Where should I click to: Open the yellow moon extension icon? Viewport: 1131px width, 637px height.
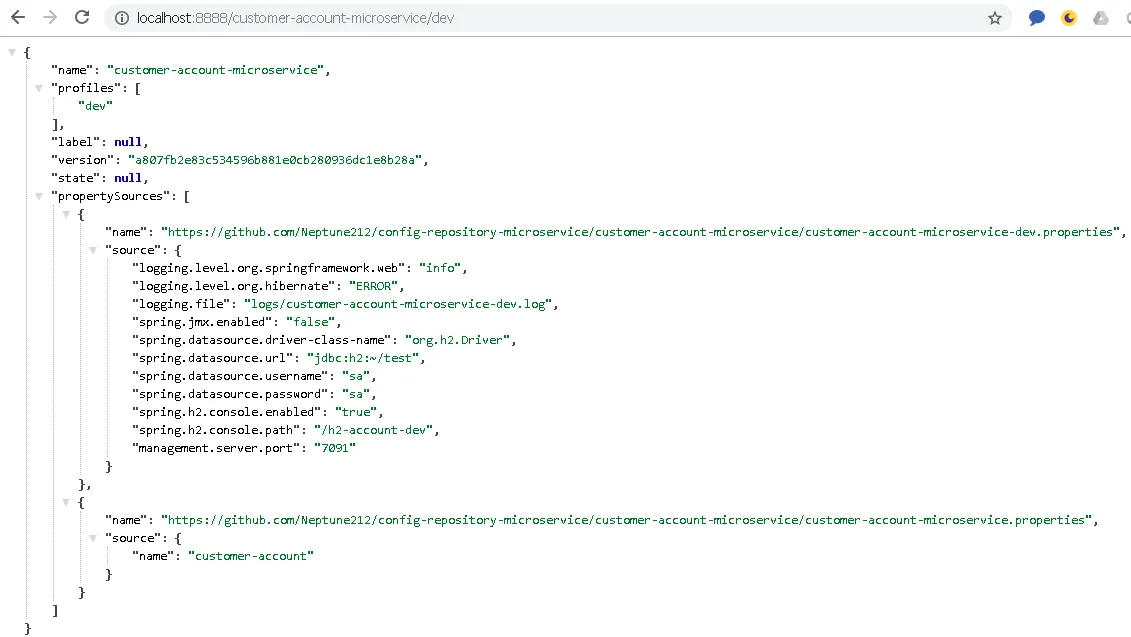pyautogui.click(x=1069, y=18)
